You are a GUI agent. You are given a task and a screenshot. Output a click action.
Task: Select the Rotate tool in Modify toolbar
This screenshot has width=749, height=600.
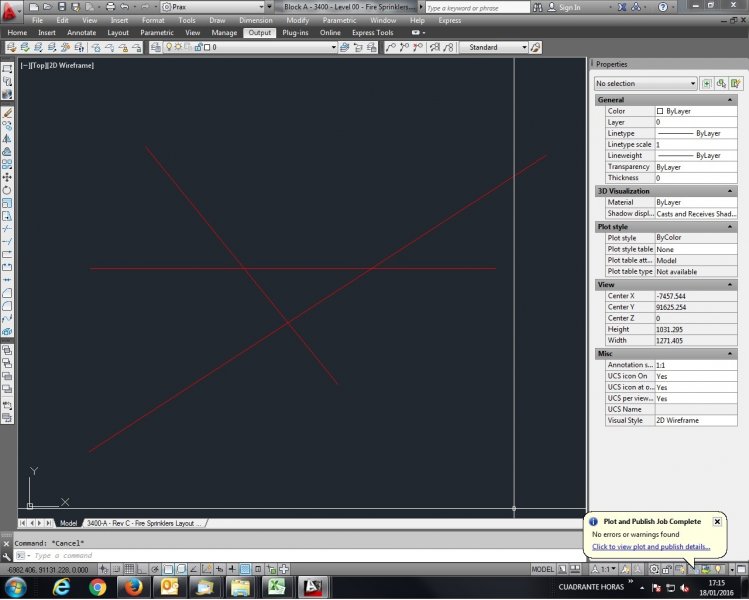tap(7, 190)
